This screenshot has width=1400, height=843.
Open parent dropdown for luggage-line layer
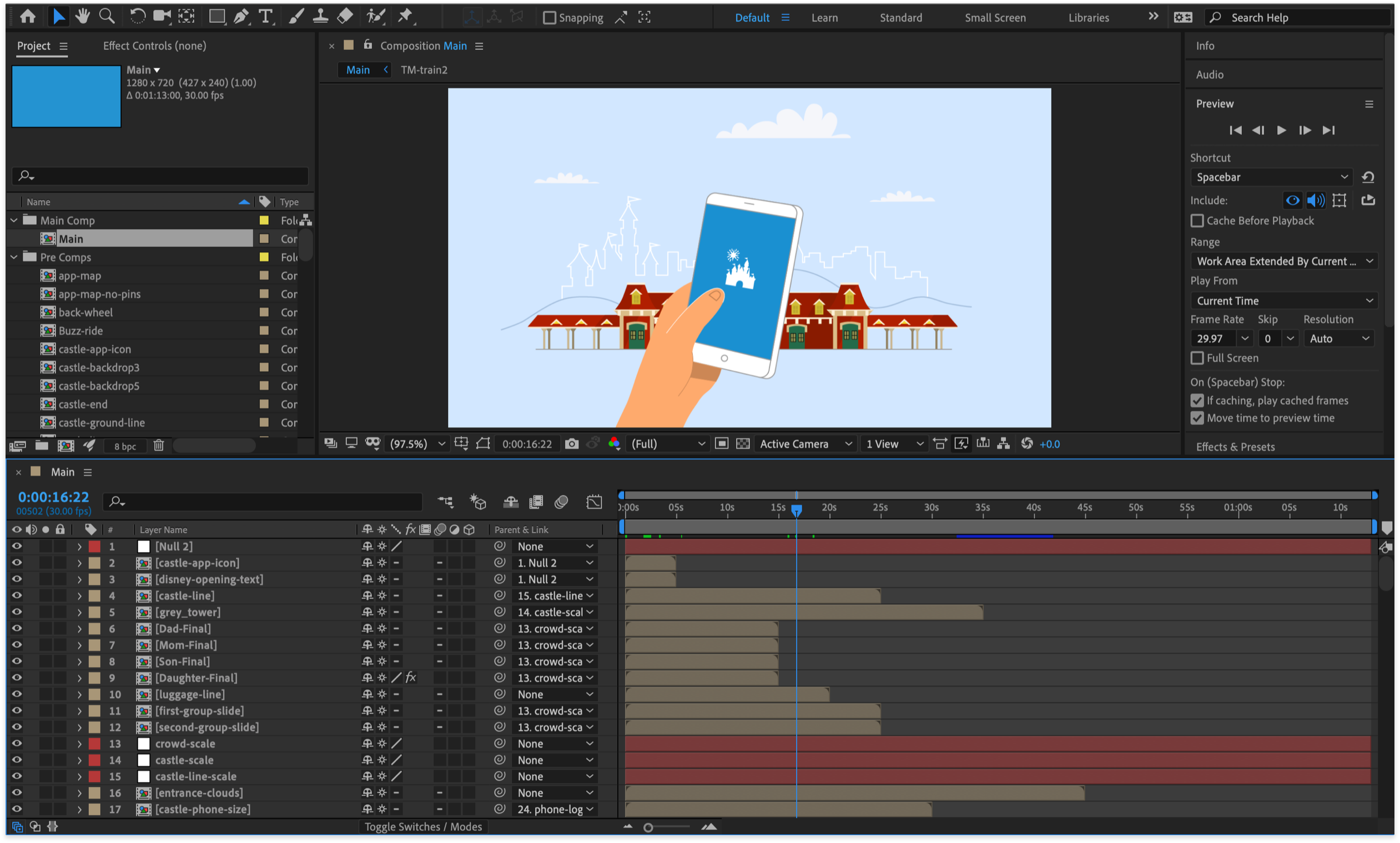click(x=555, y=695)
